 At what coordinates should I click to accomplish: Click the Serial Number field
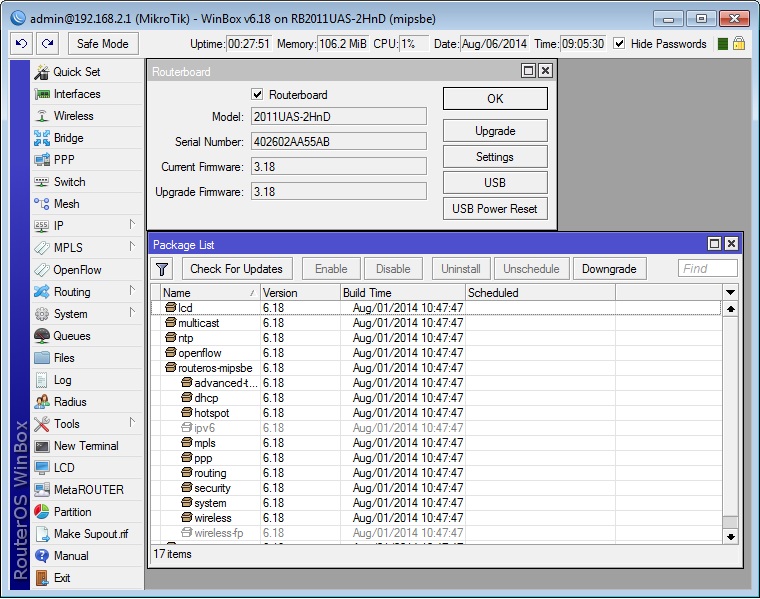pyautogui.click(x=339, y=142)
